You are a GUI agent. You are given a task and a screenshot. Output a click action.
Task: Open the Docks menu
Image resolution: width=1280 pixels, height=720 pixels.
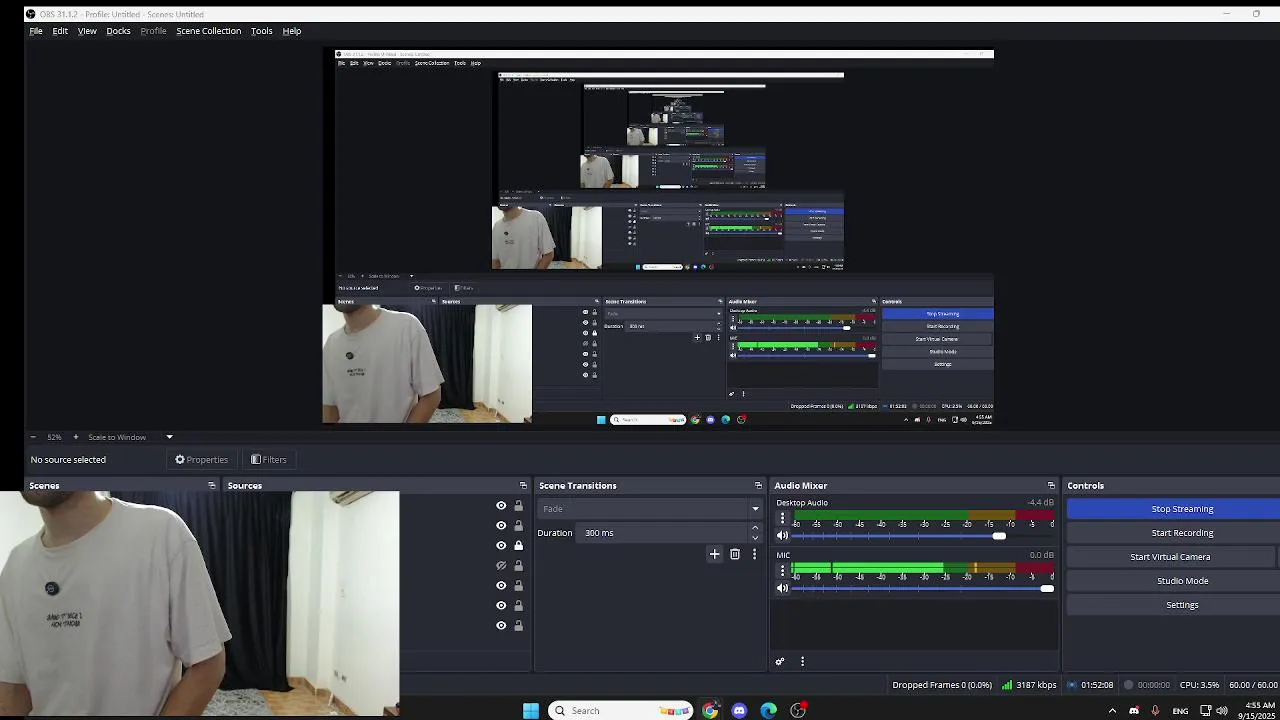pos(118,31)
